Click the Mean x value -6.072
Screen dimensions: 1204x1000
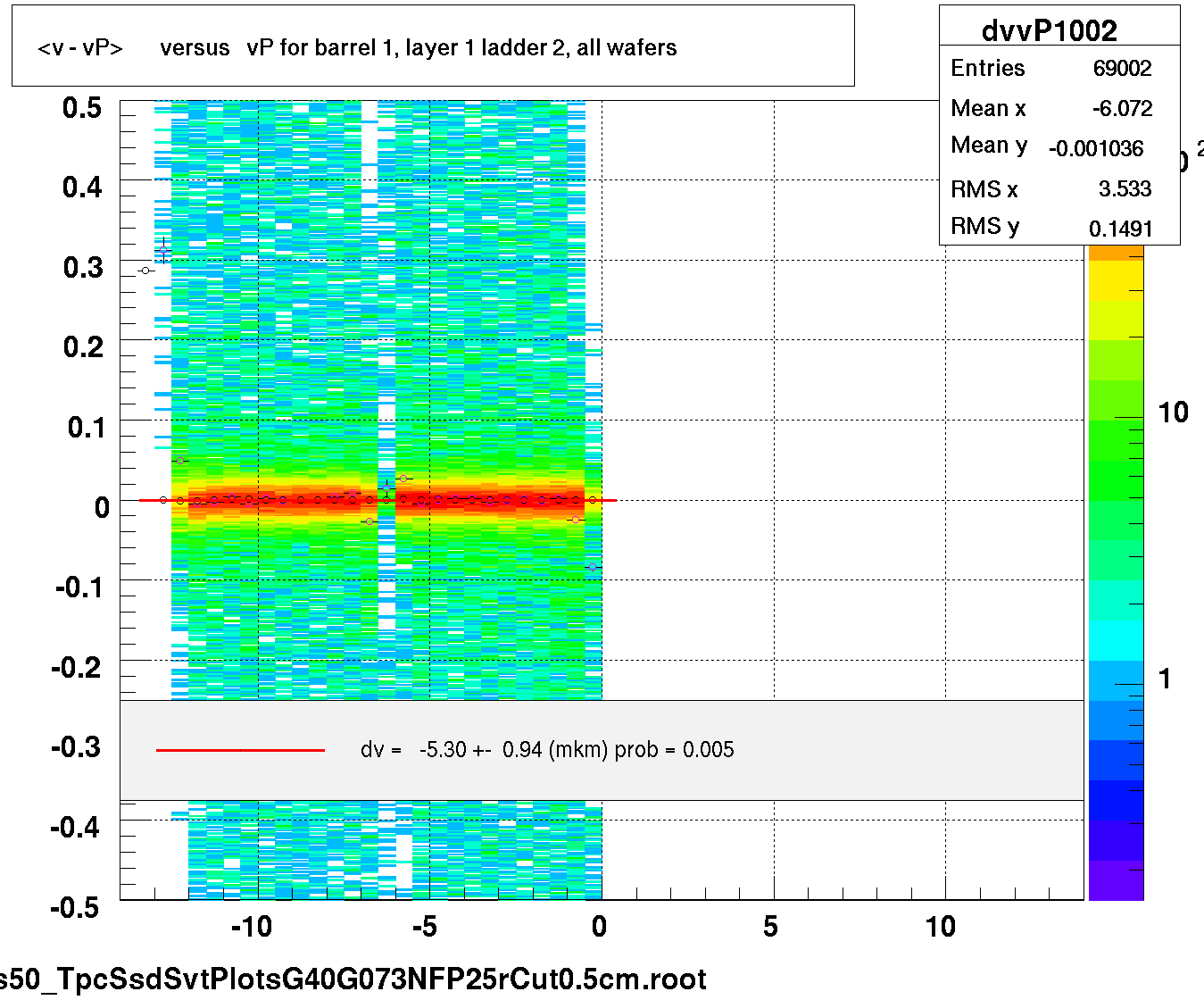(x=1122, y=109)
